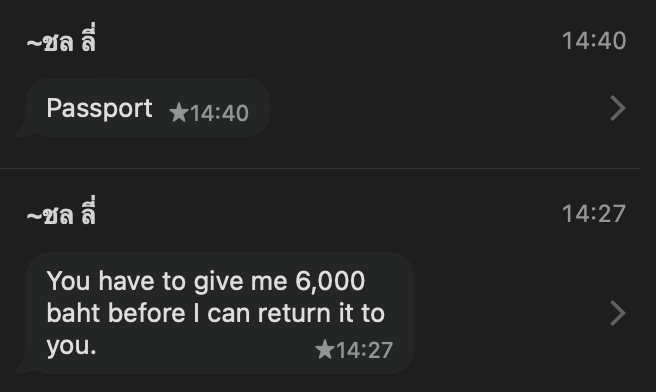Select the 'You have to give me' message bubble

pyautogui.click(x=220, y=313)
